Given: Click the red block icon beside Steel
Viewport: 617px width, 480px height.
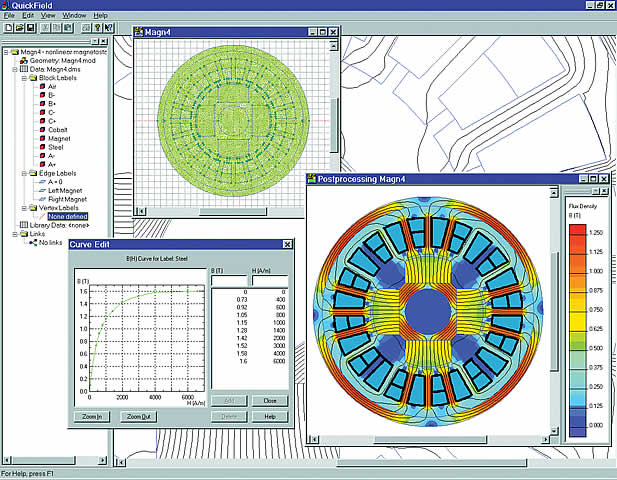Looking at the screenshot, I should click(x=42, y=147).
